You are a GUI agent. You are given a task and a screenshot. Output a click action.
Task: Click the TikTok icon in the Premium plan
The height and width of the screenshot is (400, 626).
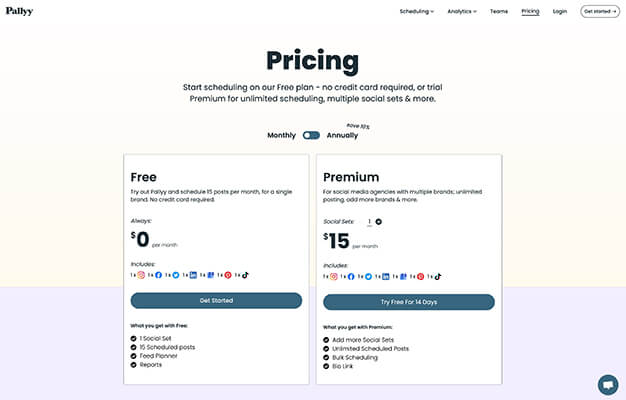(x=438, y=276)
